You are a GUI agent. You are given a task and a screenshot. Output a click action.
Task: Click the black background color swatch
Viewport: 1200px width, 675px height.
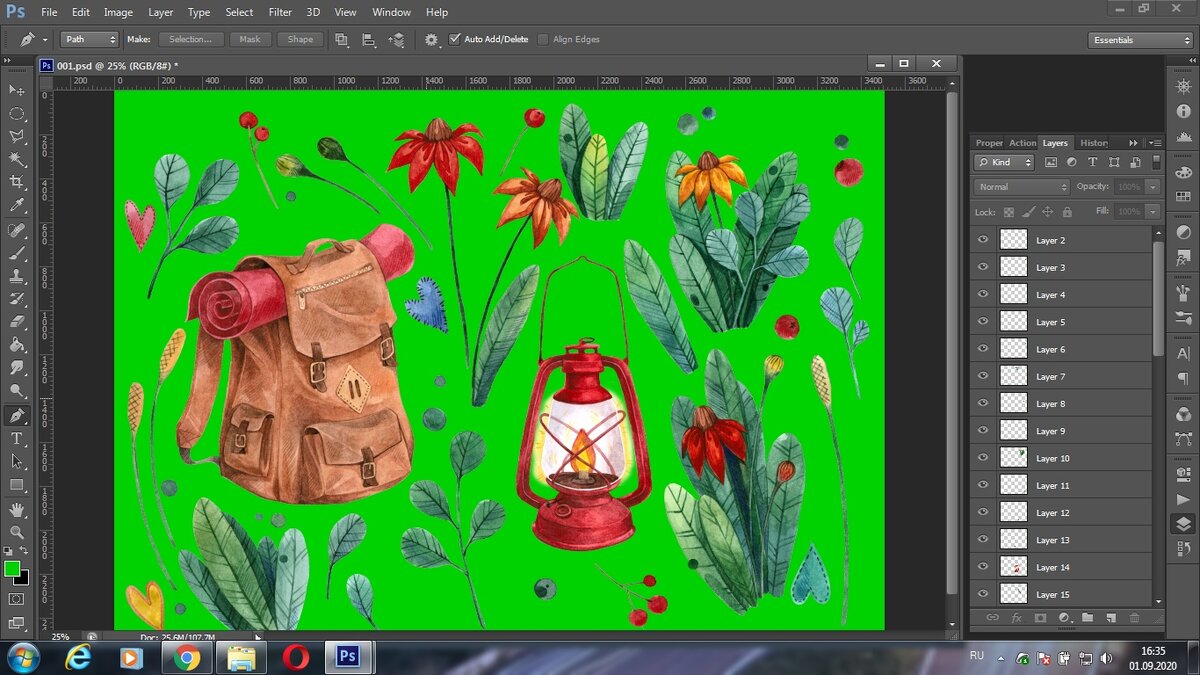point(23,578)
